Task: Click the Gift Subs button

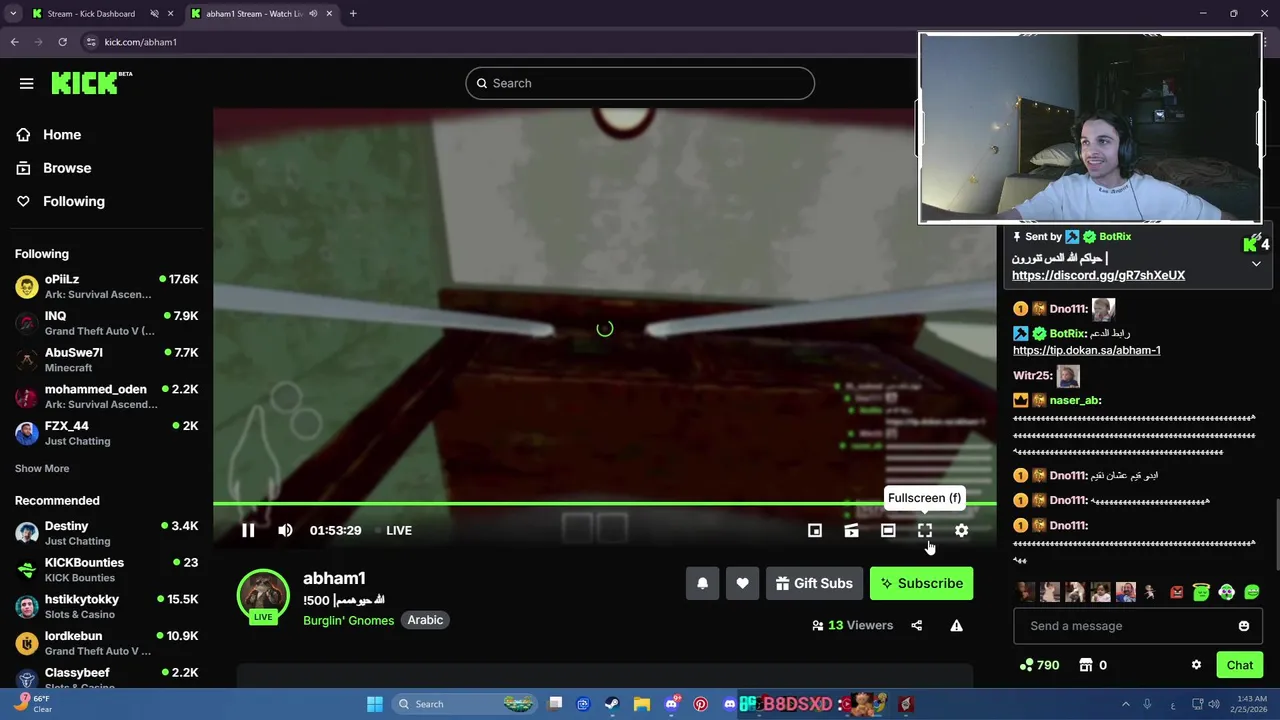Action: click(x=814, y=583)
